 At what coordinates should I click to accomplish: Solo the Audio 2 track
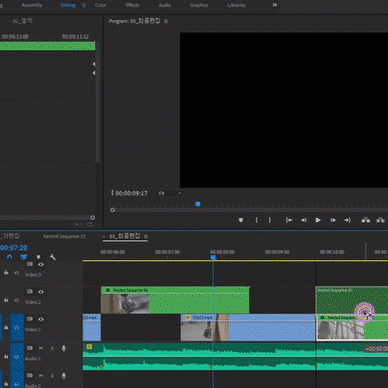pyautogui.click(x=52, y=376)
